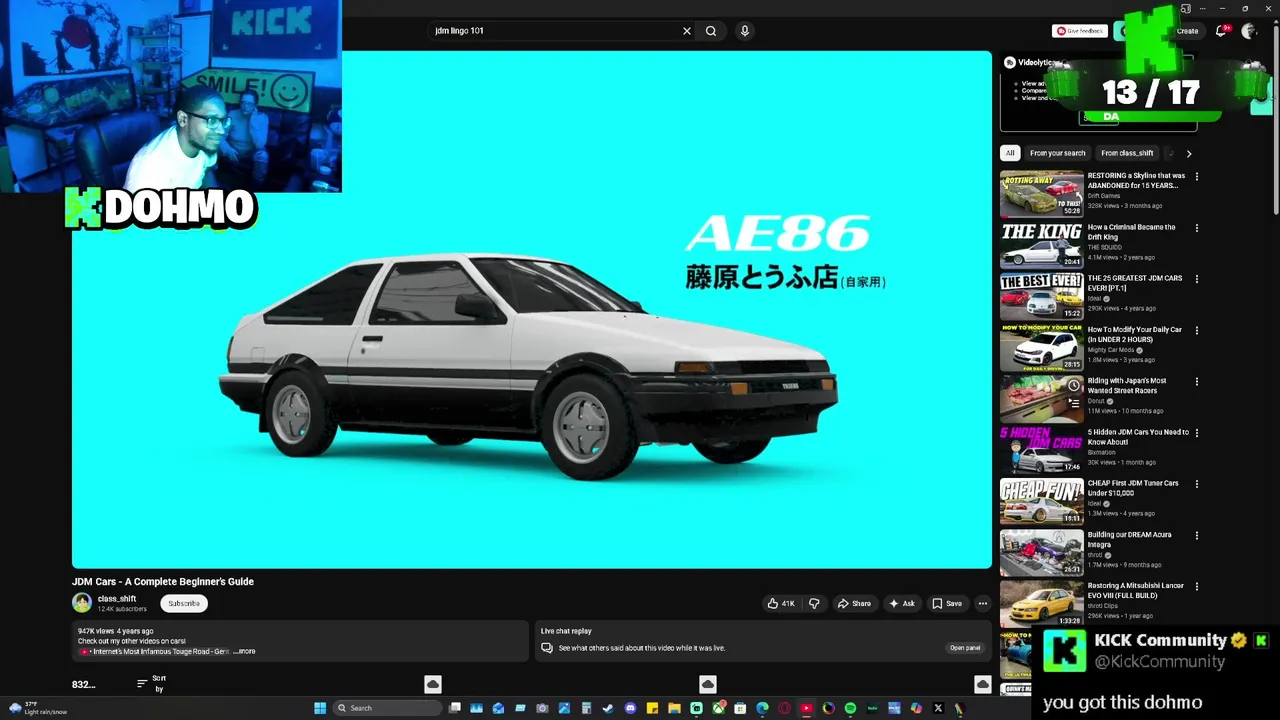Screen dimensions: 1280x720
Task: Click into the YouTube search field
Action: click(554, 31)
